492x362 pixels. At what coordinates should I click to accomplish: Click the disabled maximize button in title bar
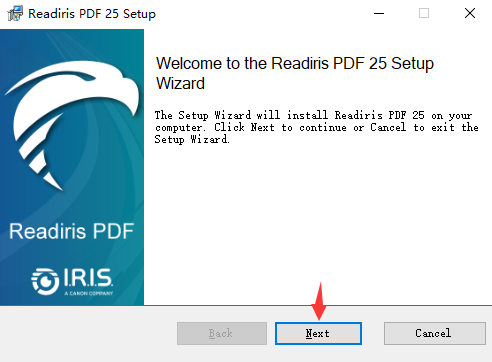pyautogui.click(x=424, y=13)
